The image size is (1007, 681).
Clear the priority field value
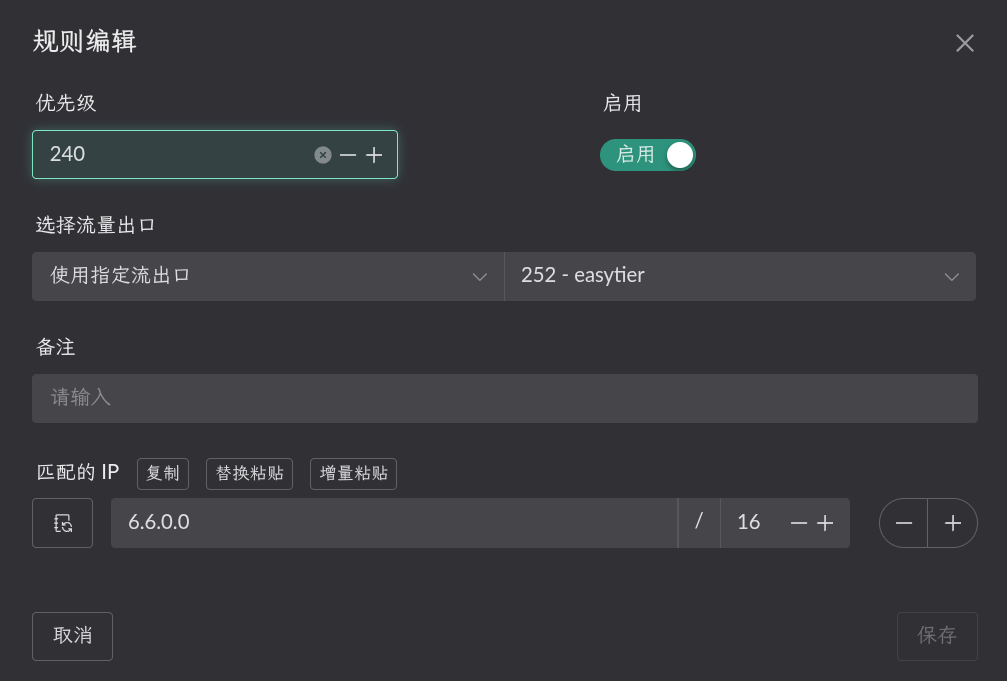(x=323, y=155)
